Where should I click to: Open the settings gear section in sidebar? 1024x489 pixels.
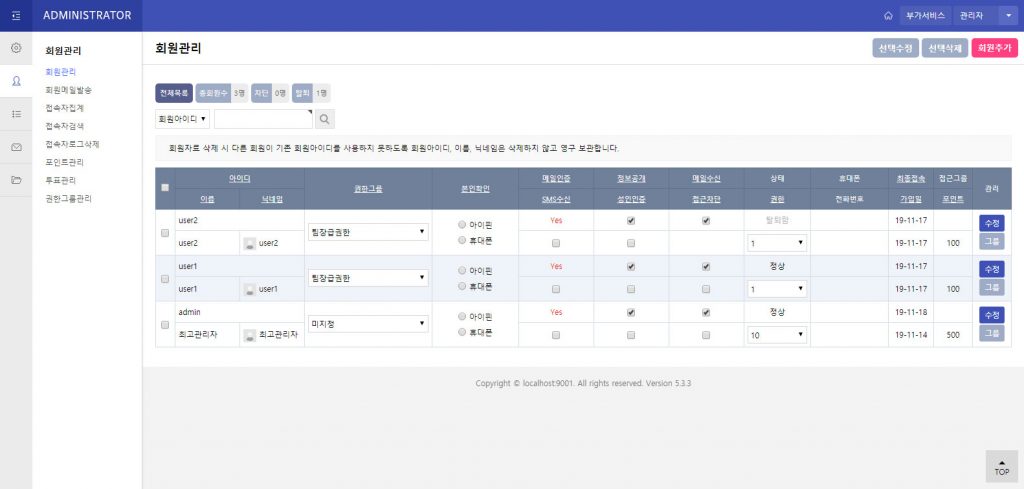tap(16, 48)
